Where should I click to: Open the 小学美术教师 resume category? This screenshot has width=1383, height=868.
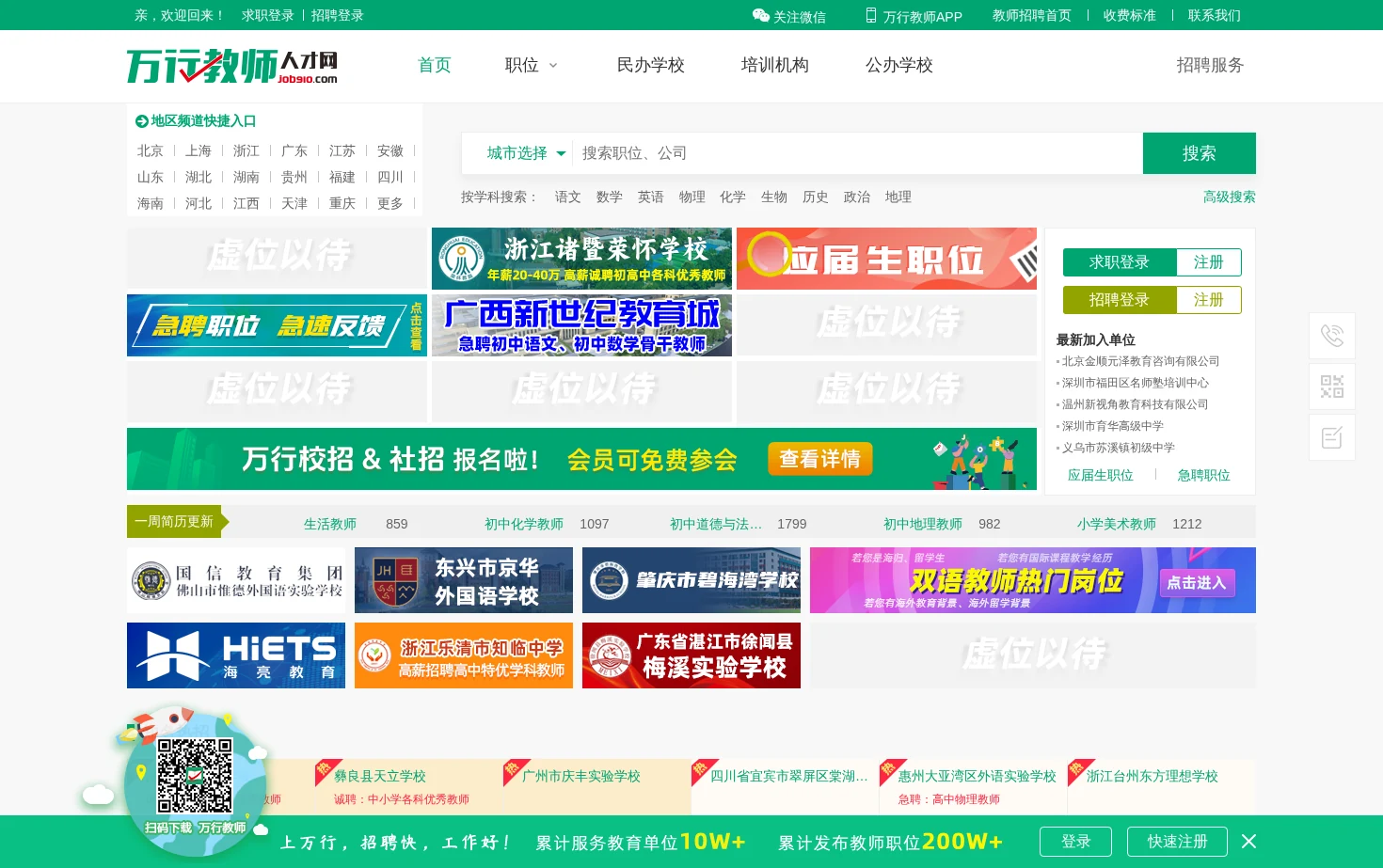click(1117, 524)
